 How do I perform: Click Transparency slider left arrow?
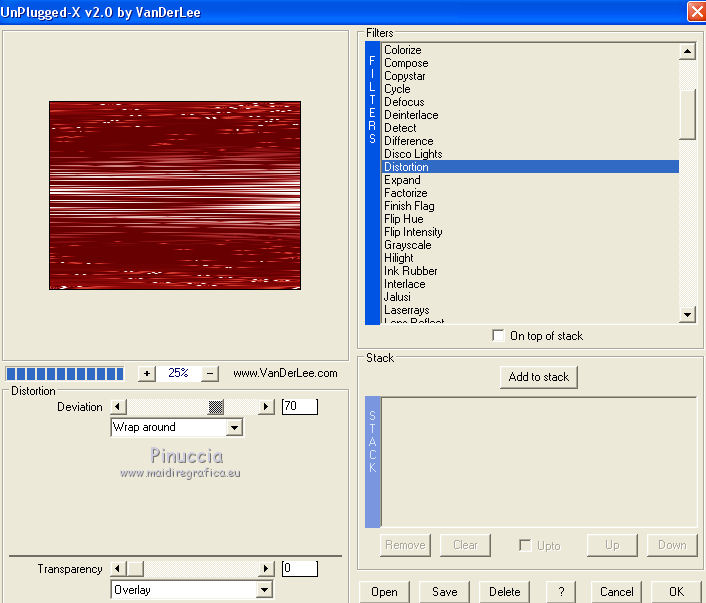click(x=118, y=569)
